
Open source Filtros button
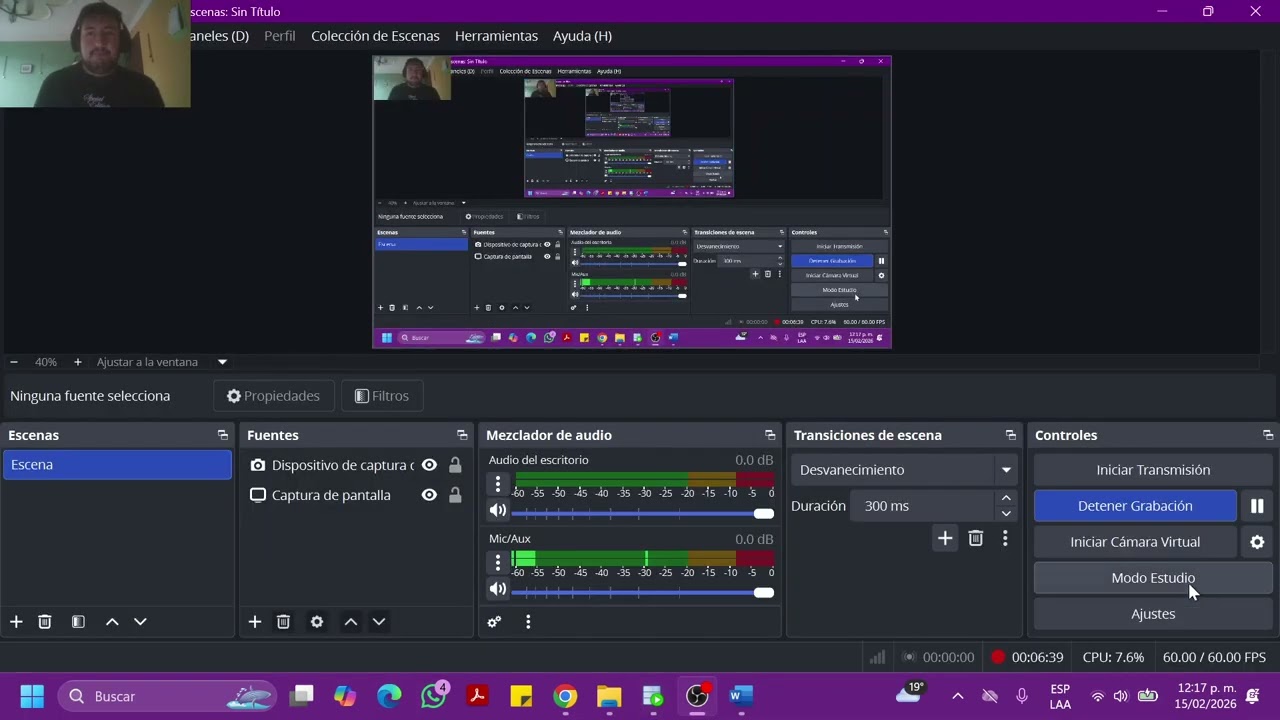pyautogui.click(x=382, y=396)
